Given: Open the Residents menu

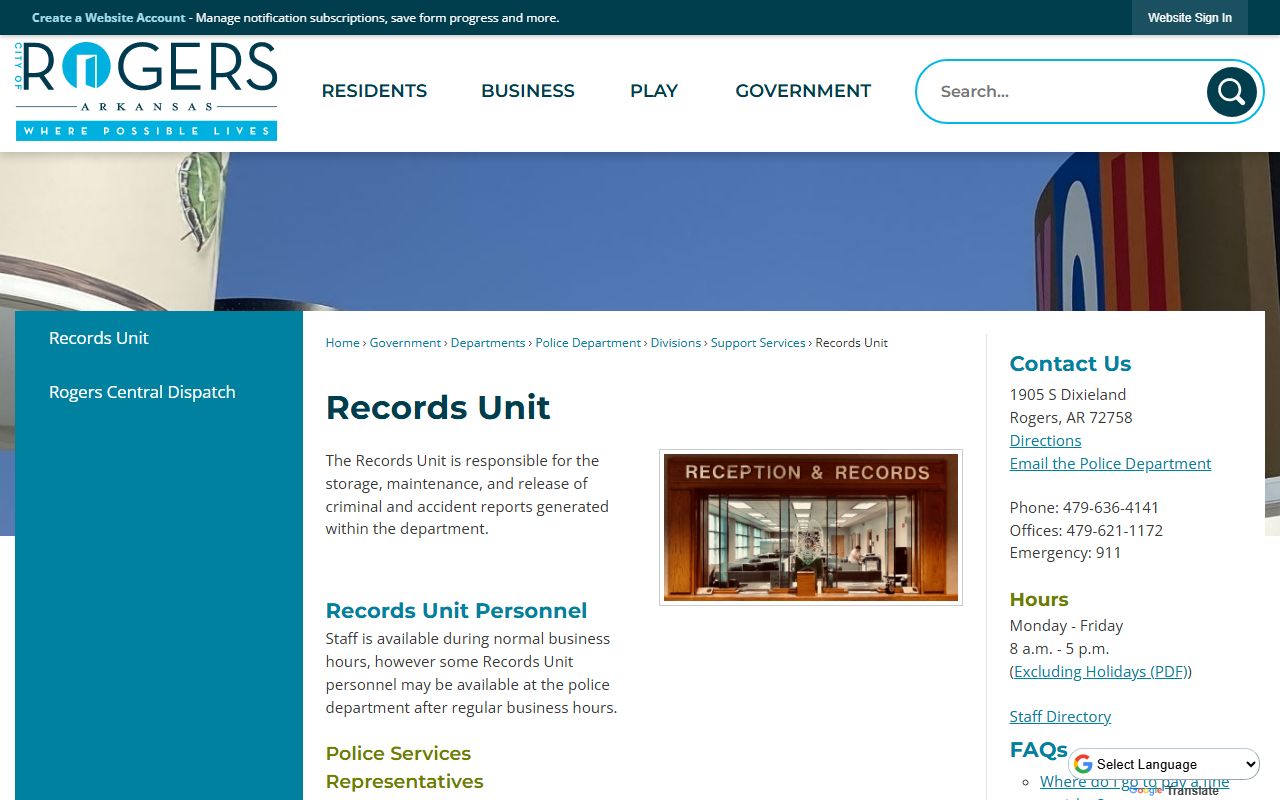Looking at the screenshot, I should point(374,91).
